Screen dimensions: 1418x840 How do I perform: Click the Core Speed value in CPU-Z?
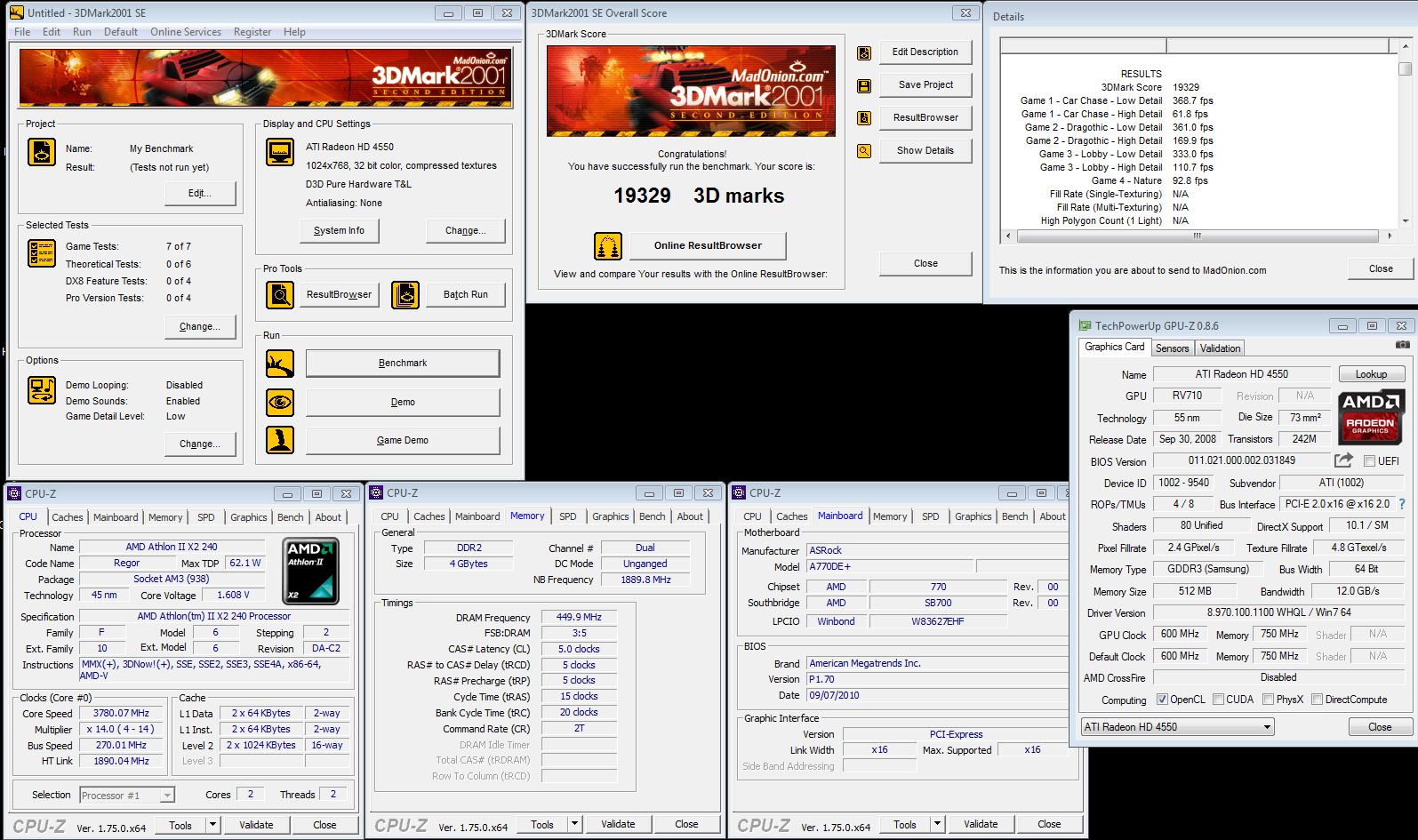pos(121,713)
